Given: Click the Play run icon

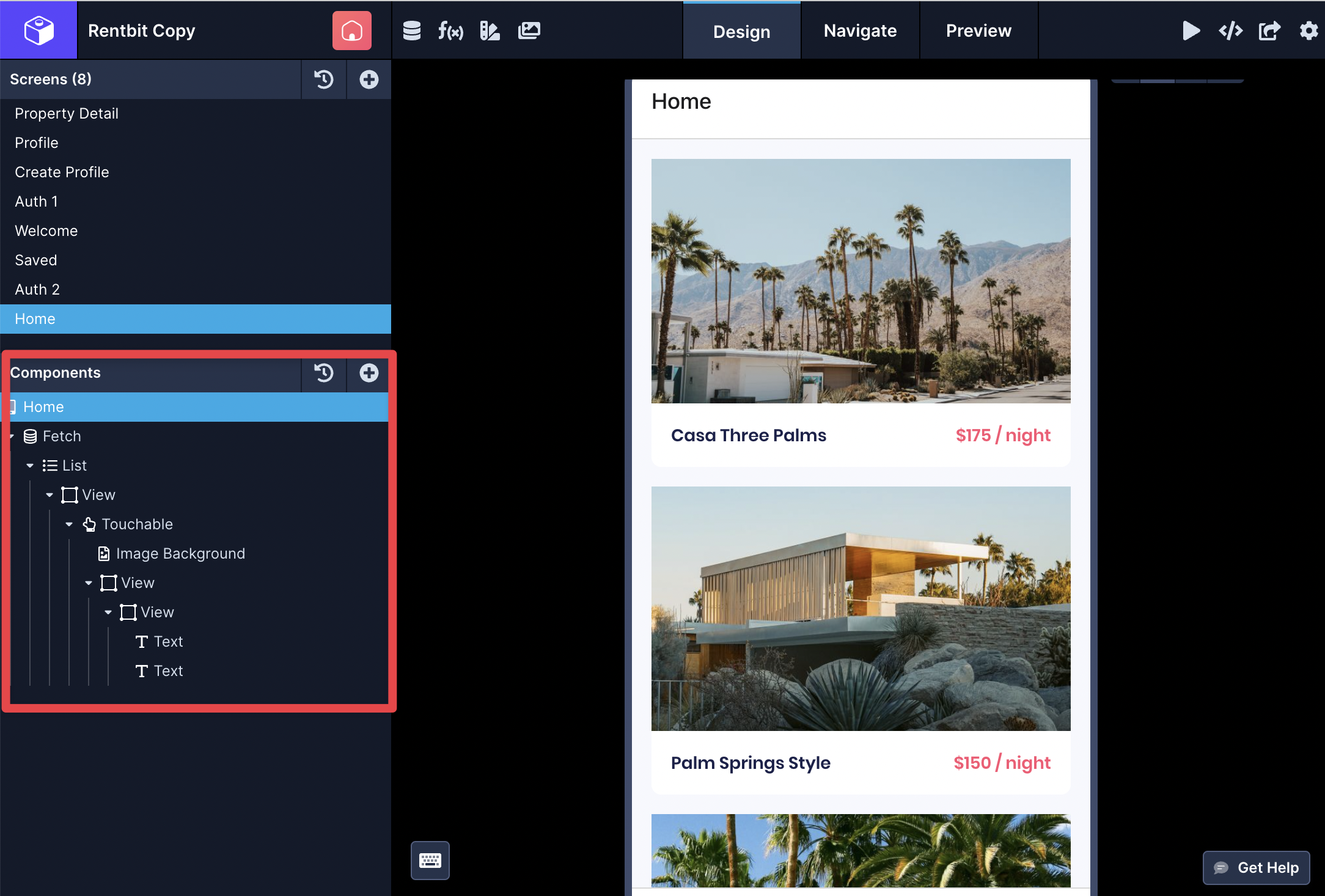Looking at the screenshot, I should [x=1191, y=31].
